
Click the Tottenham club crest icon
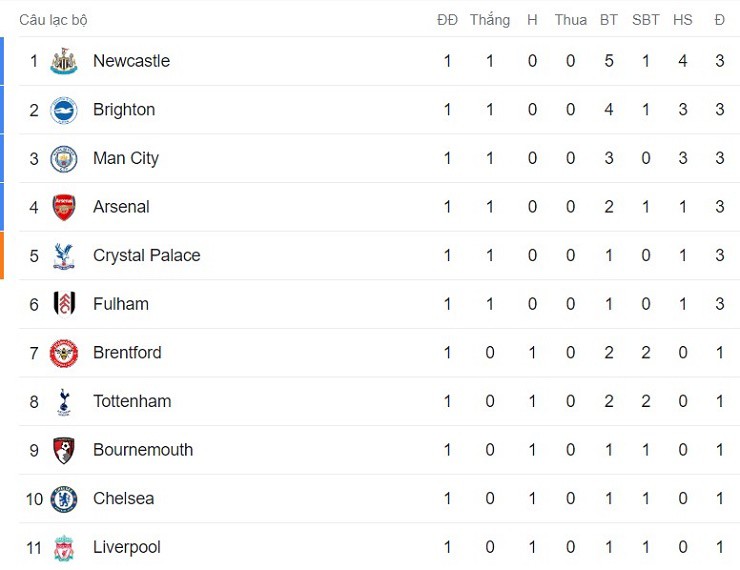[64, 402]
